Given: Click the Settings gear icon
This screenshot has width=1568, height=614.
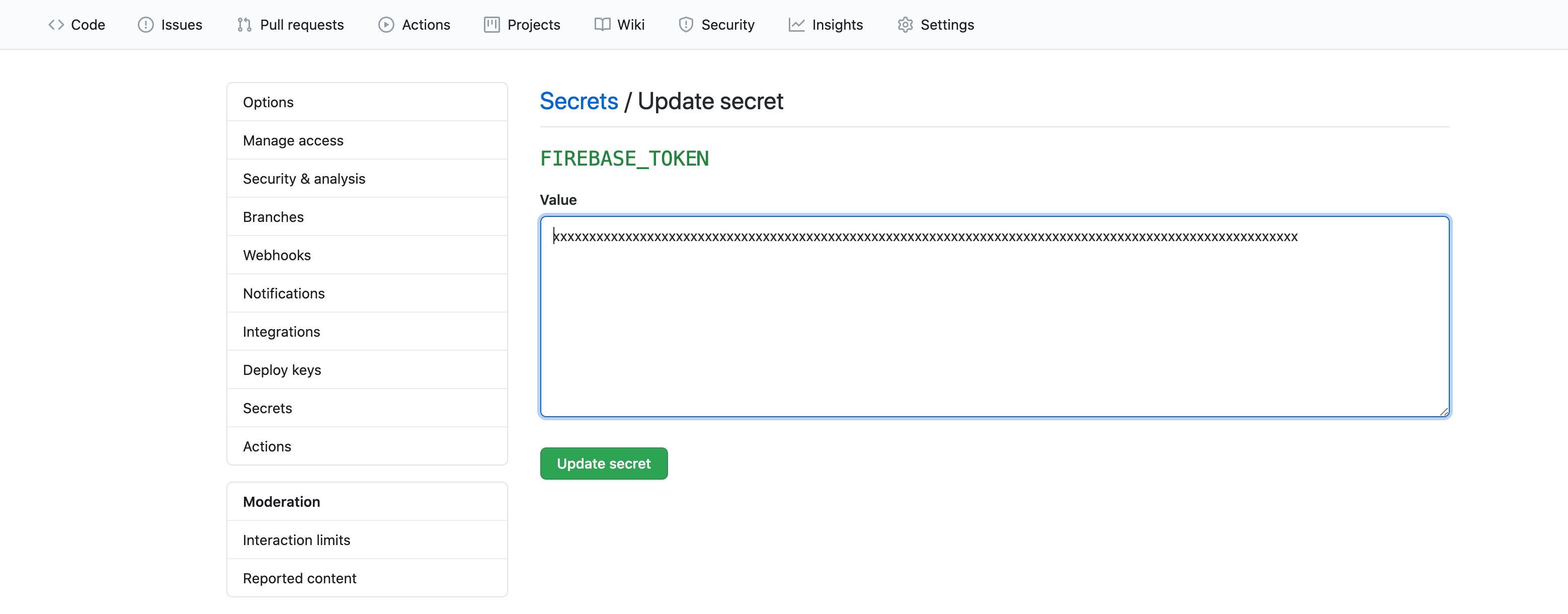Looking at the screenshot, I should click(905, 25).
